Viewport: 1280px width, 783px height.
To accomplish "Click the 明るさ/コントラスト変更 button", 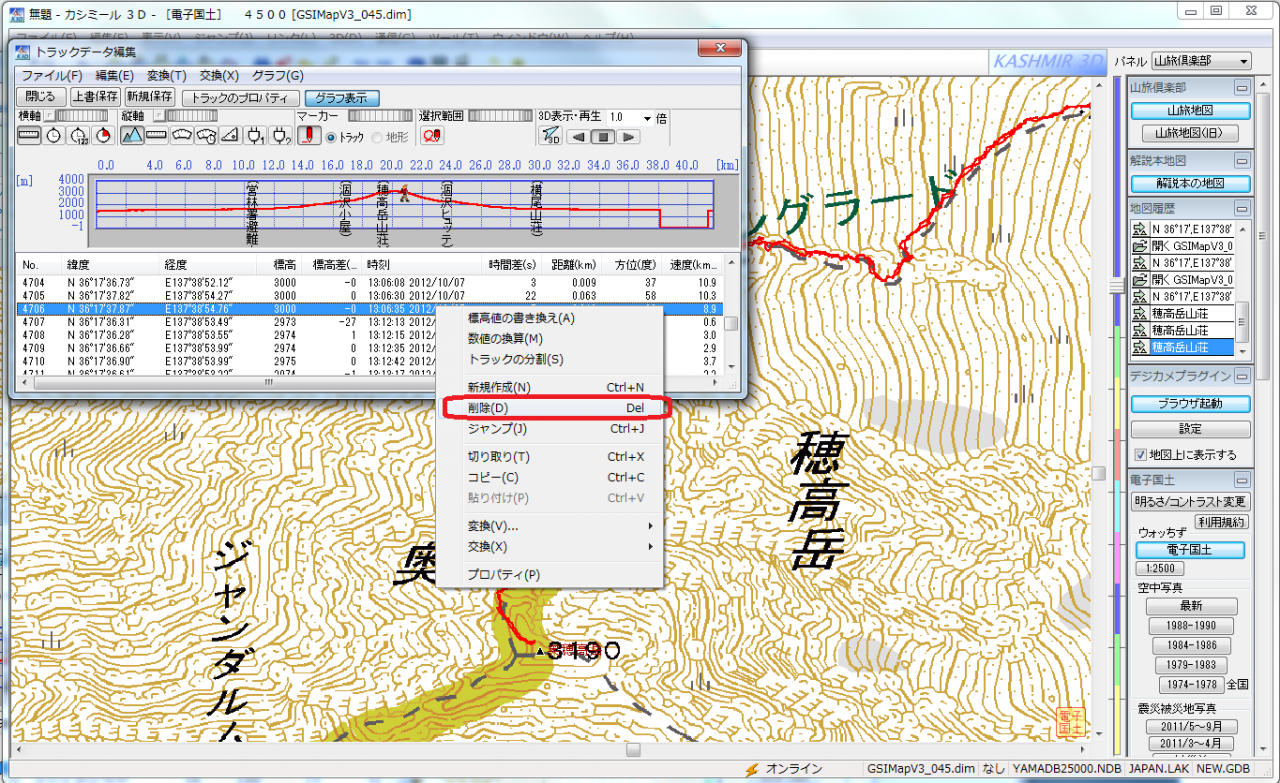I will (1190, 501).
